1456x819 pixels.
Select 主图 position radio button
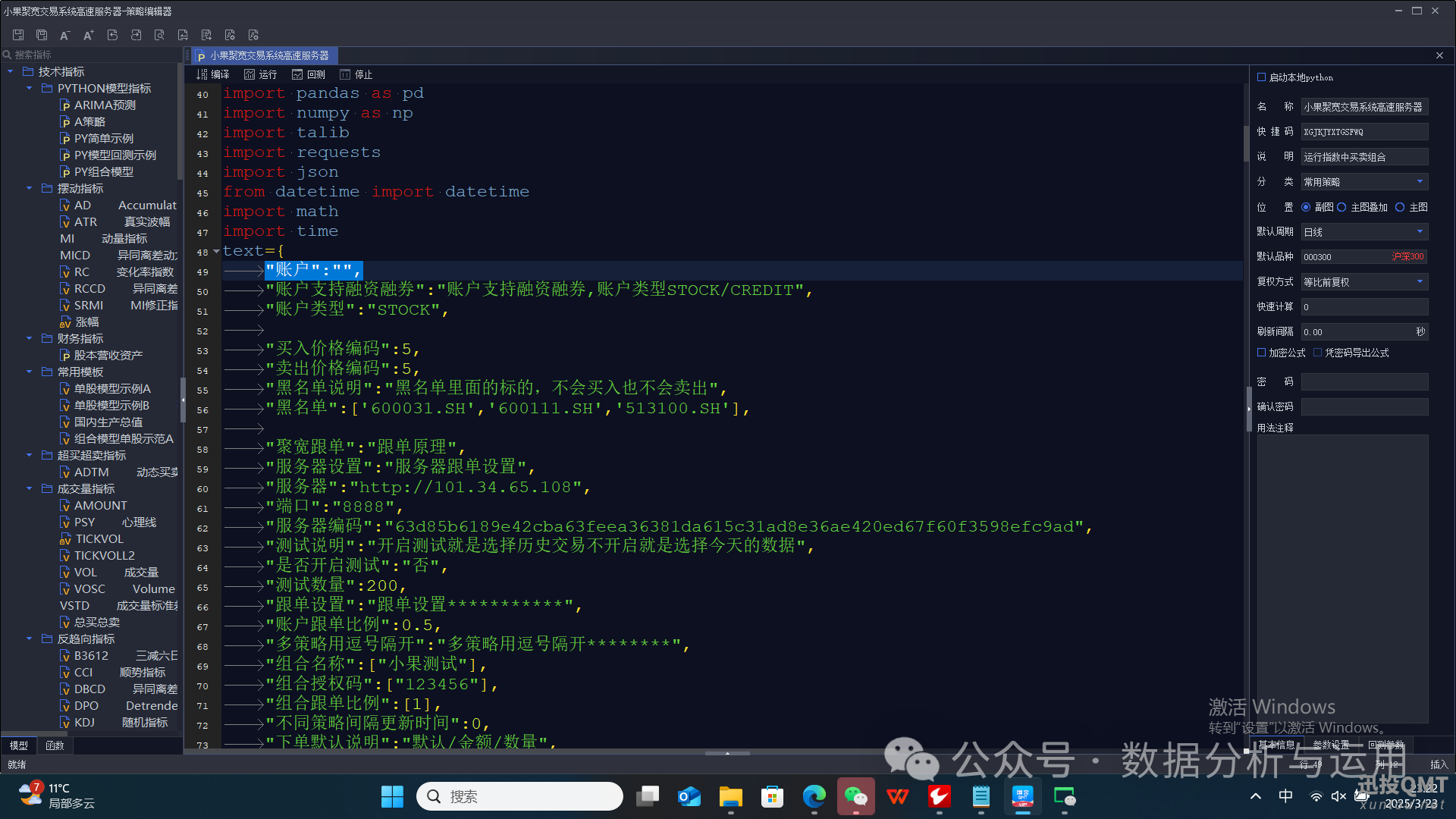click(x=1400, y=207)
